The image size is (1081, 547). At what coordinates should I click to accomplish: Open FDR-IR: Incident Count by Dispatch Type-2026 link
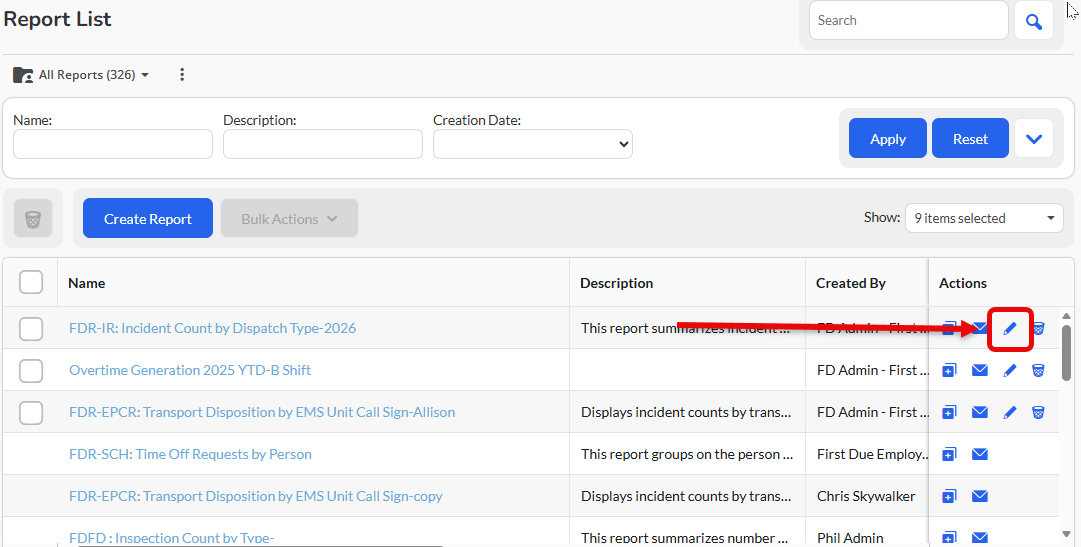213,328
